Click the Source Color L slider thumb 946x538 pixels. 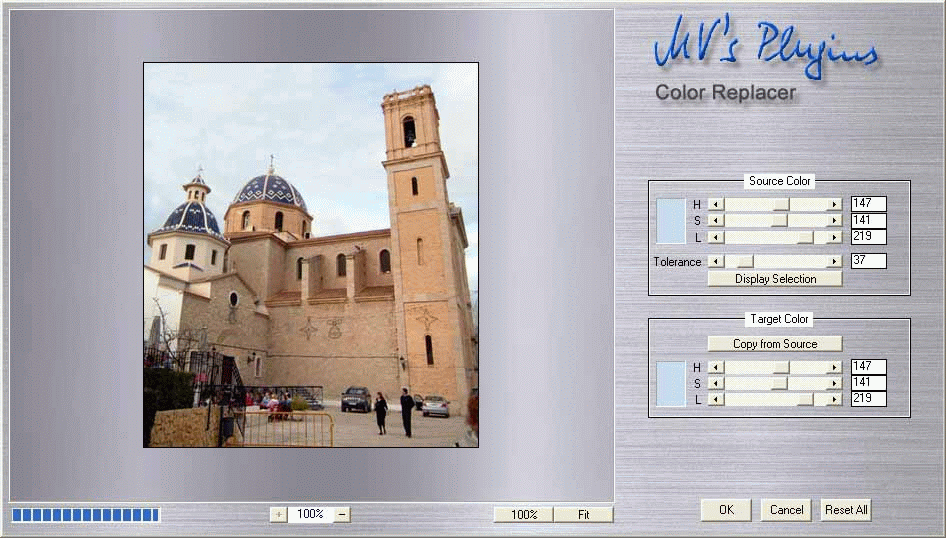(805, 238)
